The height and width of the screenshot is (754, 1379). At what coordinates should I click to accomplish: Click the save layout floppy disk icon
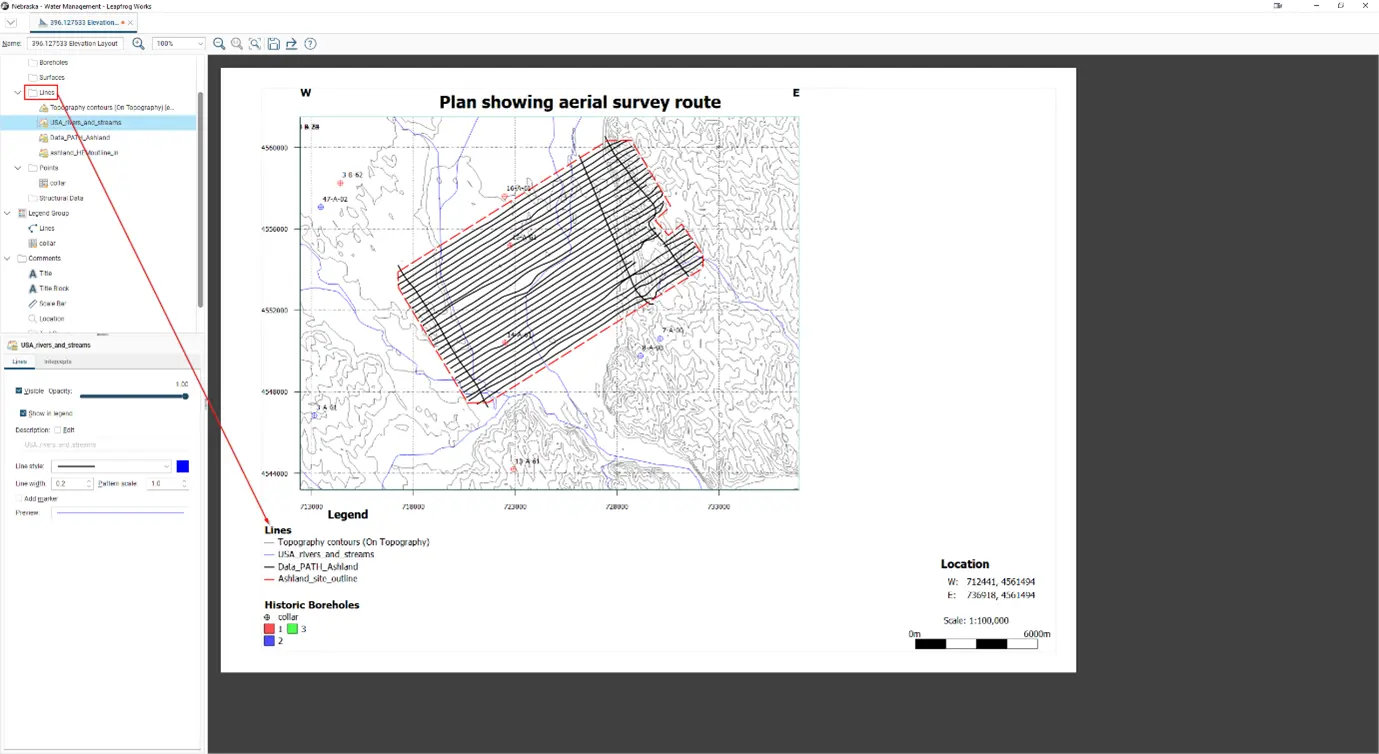[x=273, y=44]
